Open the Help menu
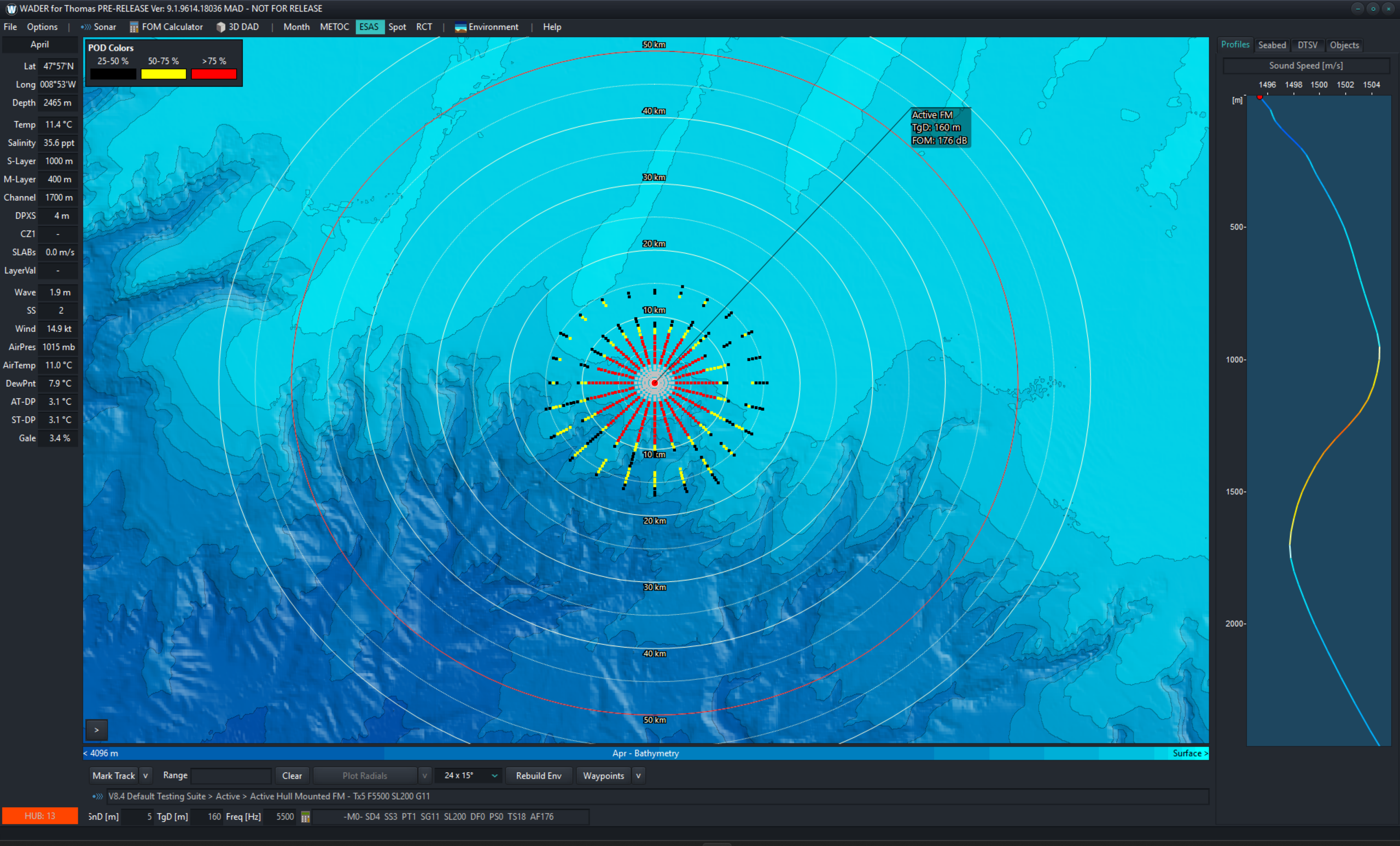The width and height of the screenshot is (1400, 846). point(552,27)
